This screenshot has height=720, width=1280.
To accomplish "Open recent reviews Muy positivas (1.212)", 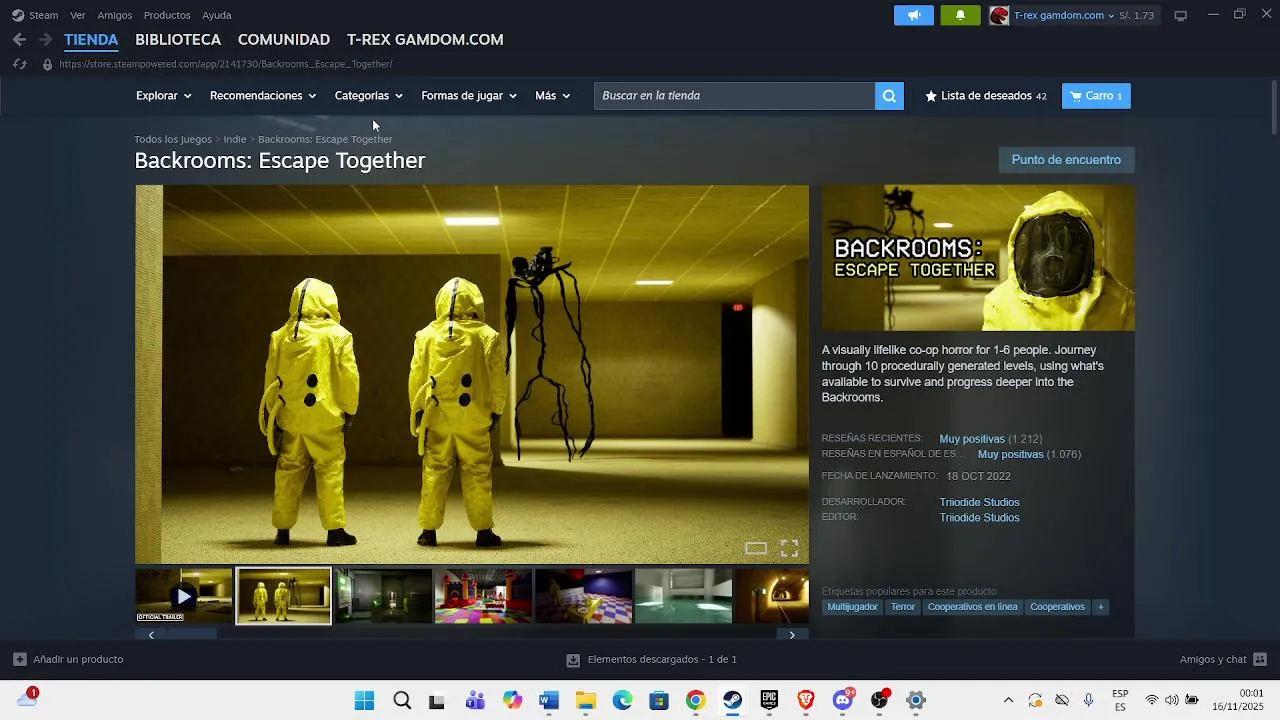I will (x=990, y=439).
